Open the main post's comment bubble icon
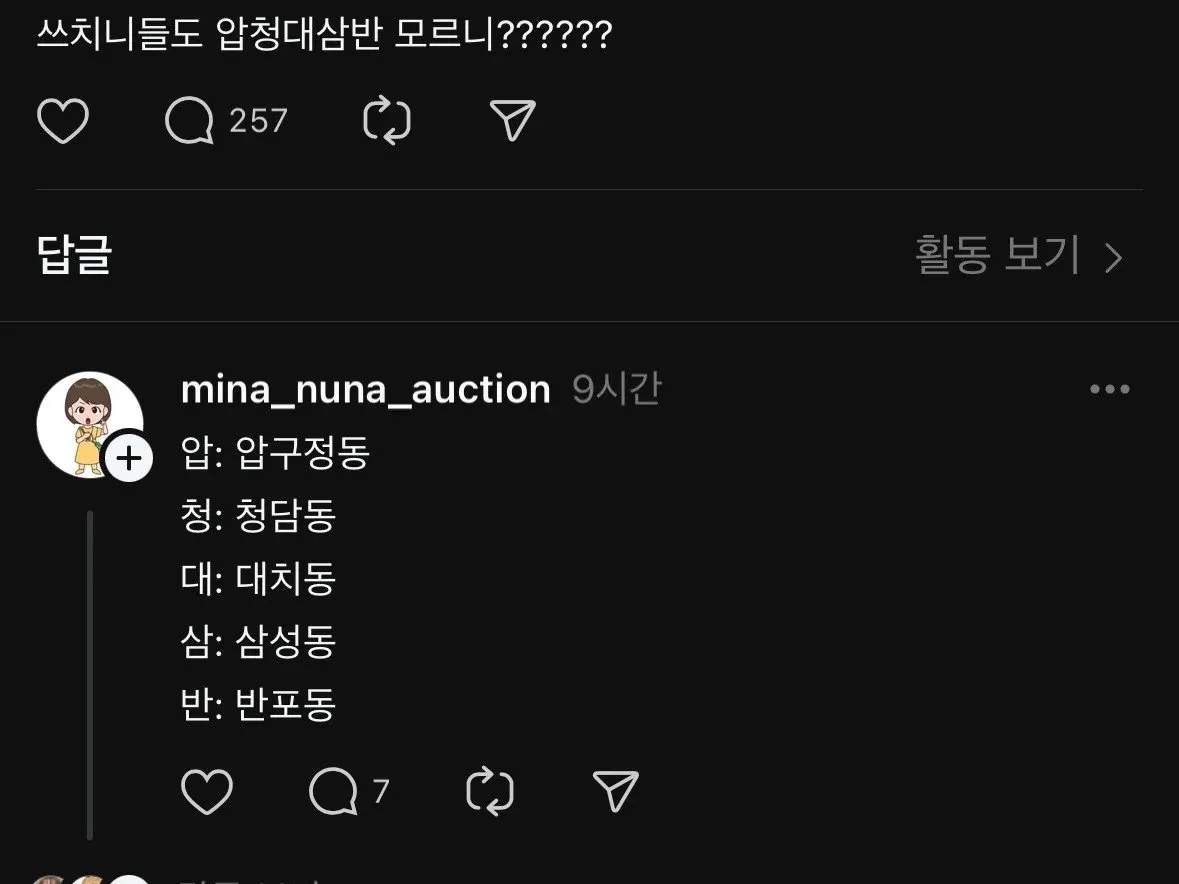 189,122
